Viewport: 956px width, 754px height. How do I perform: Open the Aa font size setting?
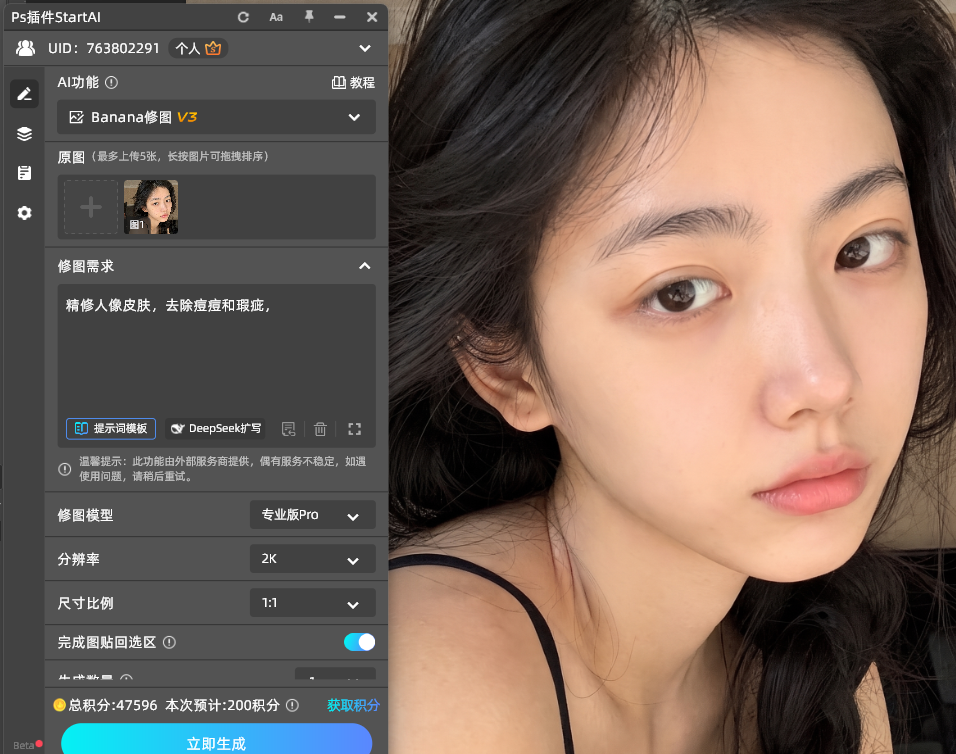[276, 17]
